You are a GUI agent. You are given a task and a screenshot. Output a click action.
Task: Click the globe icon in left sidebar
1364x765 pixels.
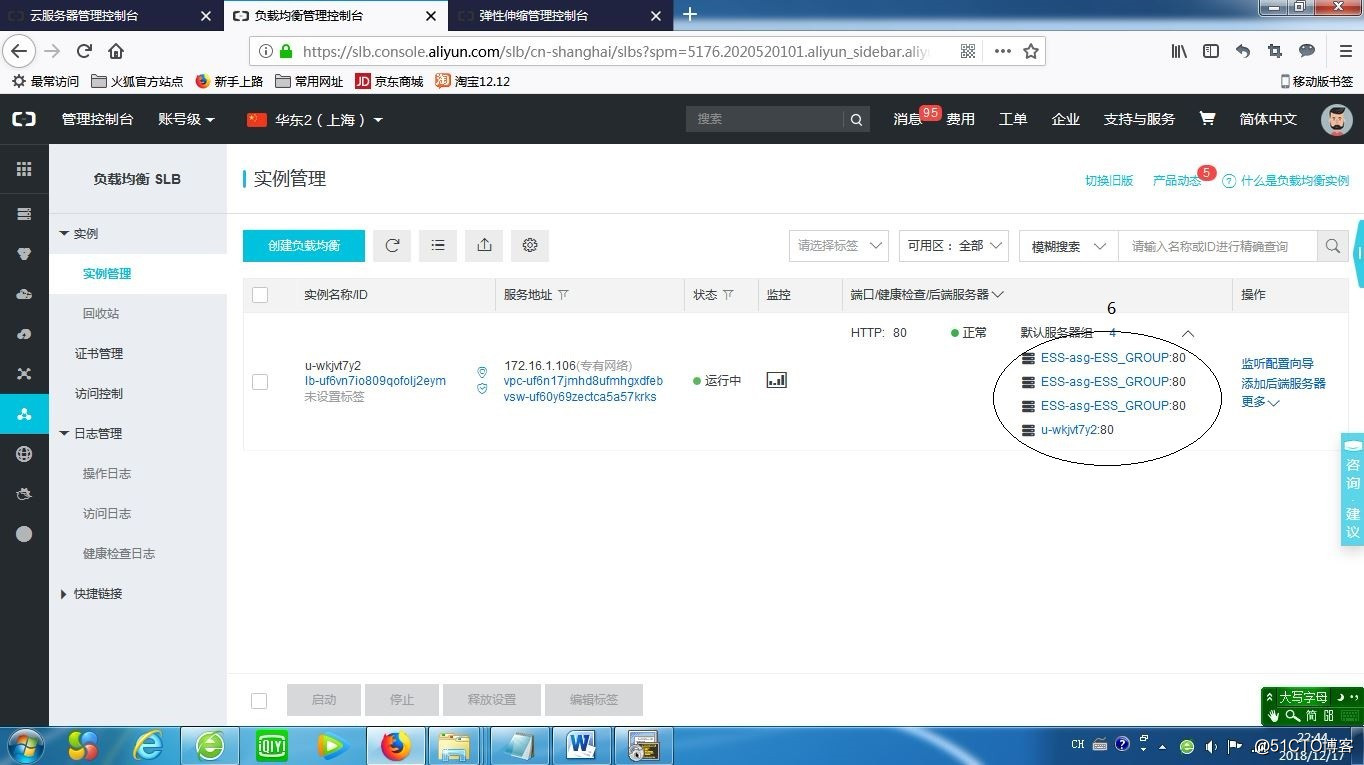point(24,454)
